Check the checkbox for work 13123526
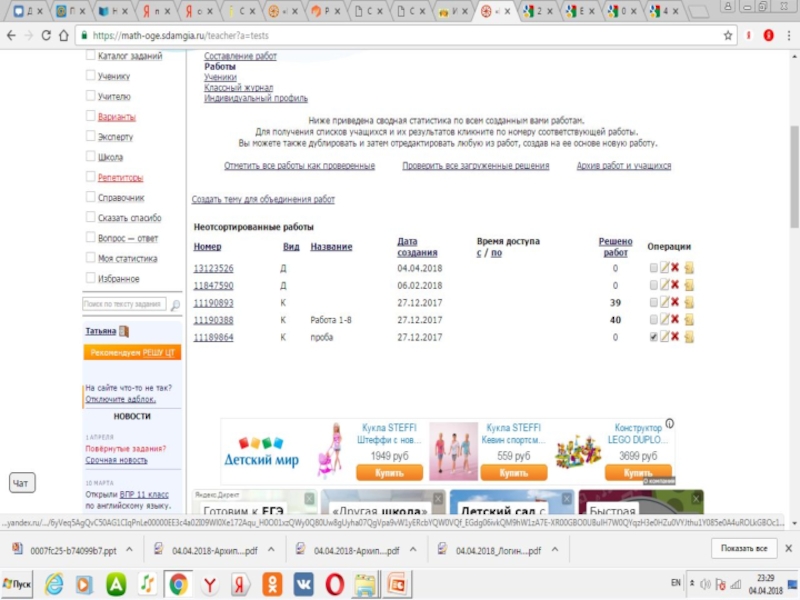Screen dimensions: 800x600 [x=653, y=268]
